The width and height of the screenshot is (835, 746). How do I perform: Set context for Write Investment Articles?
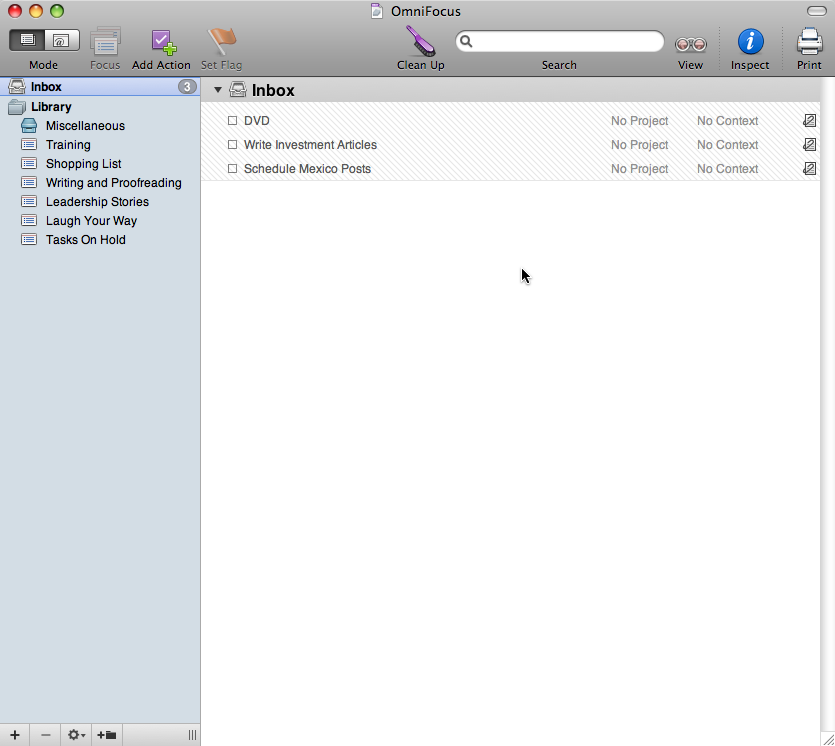[x=727, y=145]
